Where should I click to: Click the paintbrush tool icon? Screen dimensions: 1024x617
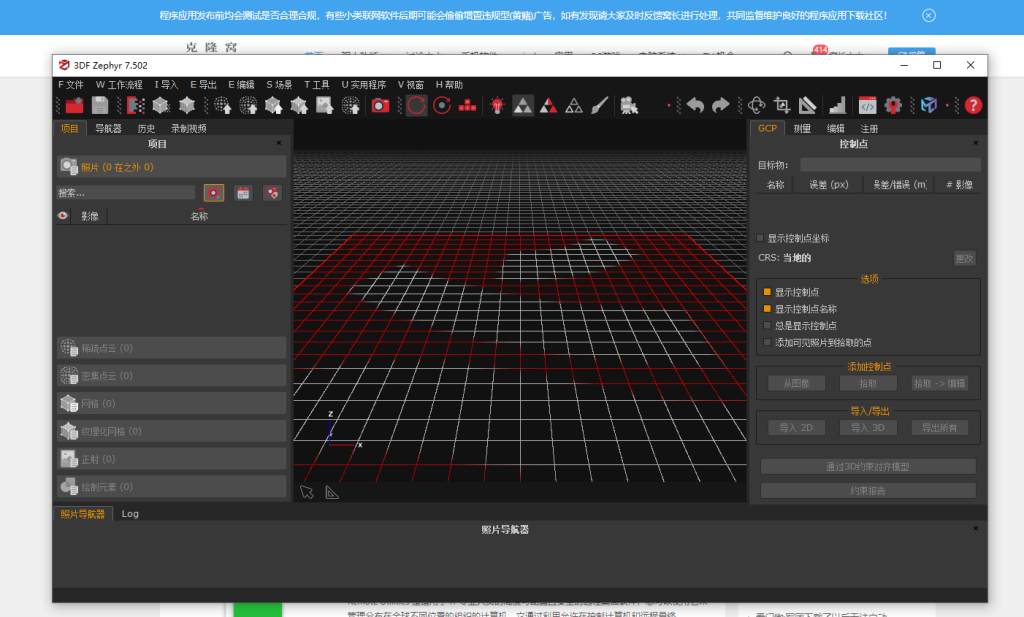click(x=600, y=105)
